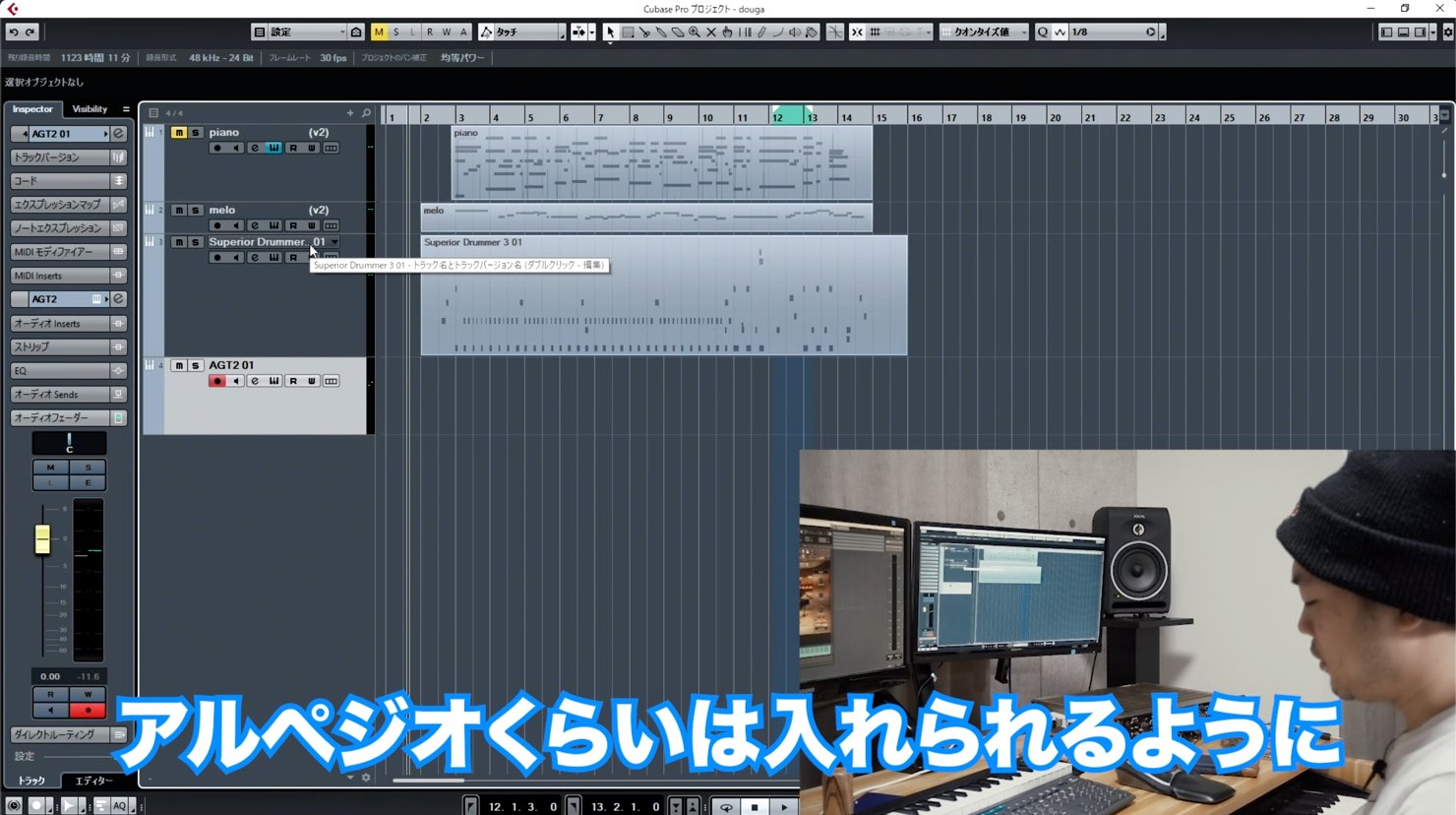Screen dimensions: 1456x815
Task: Open edit instrument keyboard on piano track
Action: (273, 149)
